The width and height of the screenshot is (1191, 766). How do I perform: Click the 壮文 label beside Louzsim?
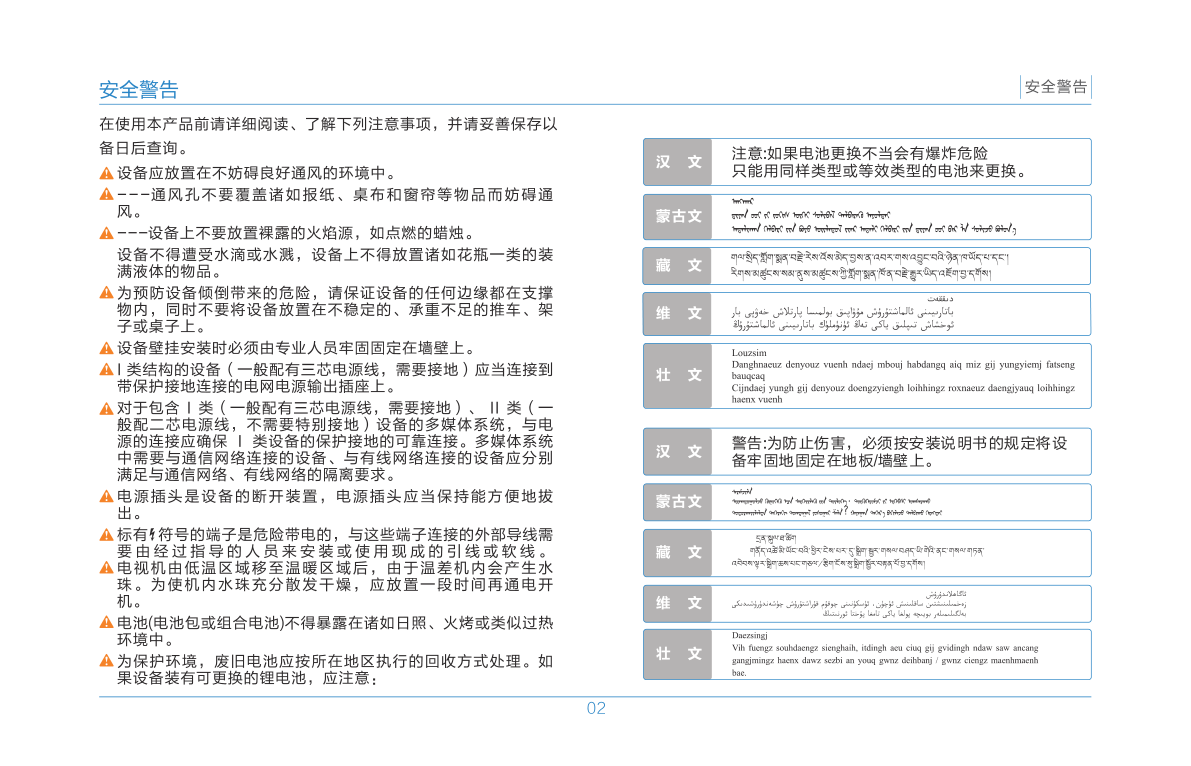tap(678, 375)
